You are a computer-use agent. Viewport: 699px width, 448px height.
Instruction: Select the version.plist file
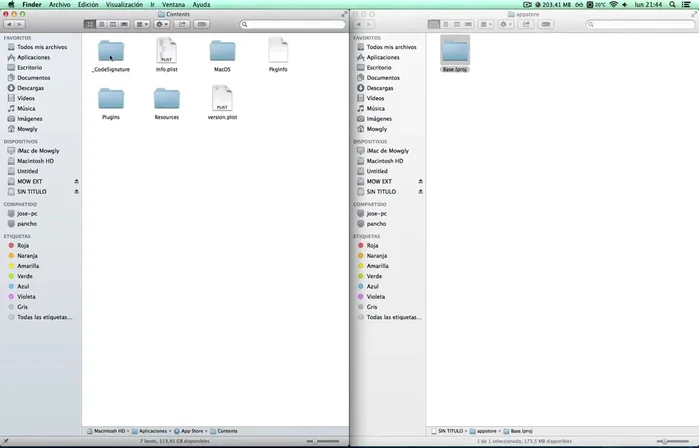click(x=222, y=98)
